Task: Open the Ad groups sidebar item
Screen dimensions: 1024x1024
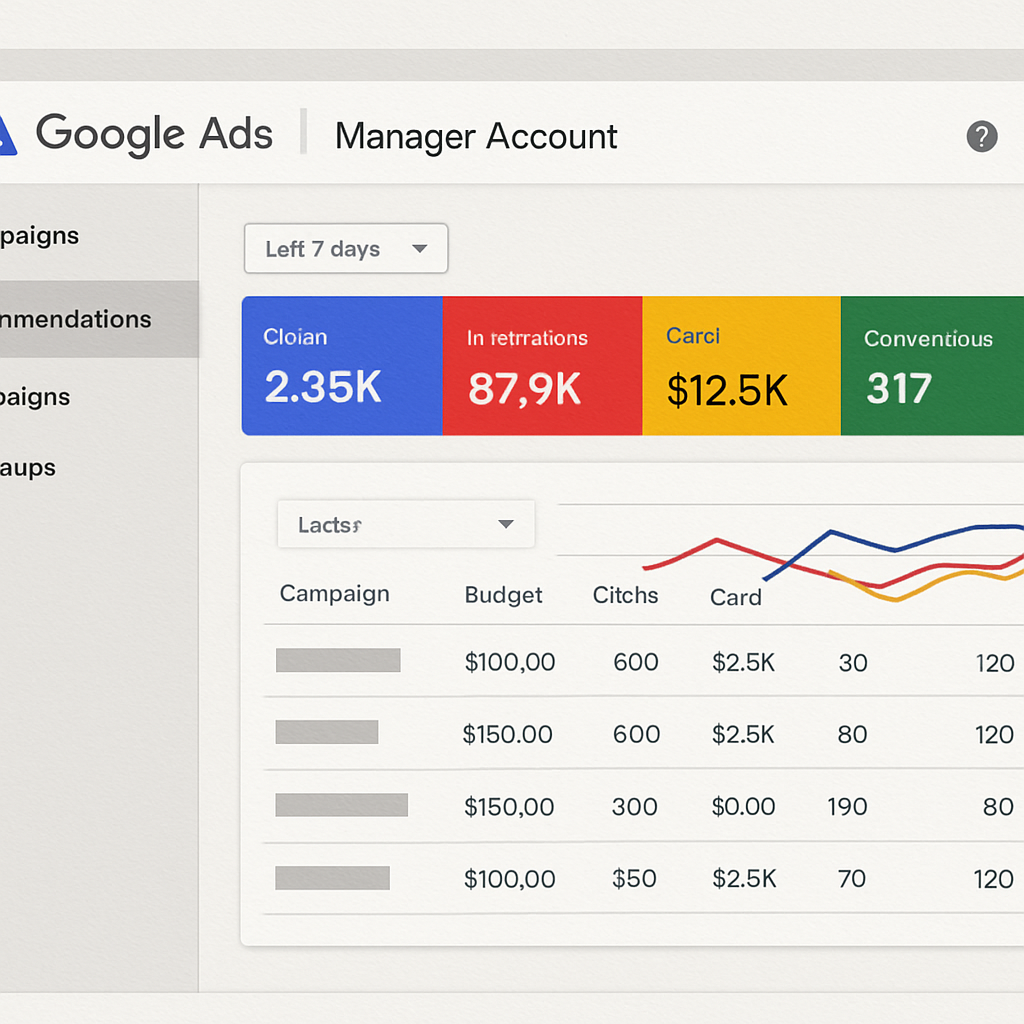Action: click(28, 467)
